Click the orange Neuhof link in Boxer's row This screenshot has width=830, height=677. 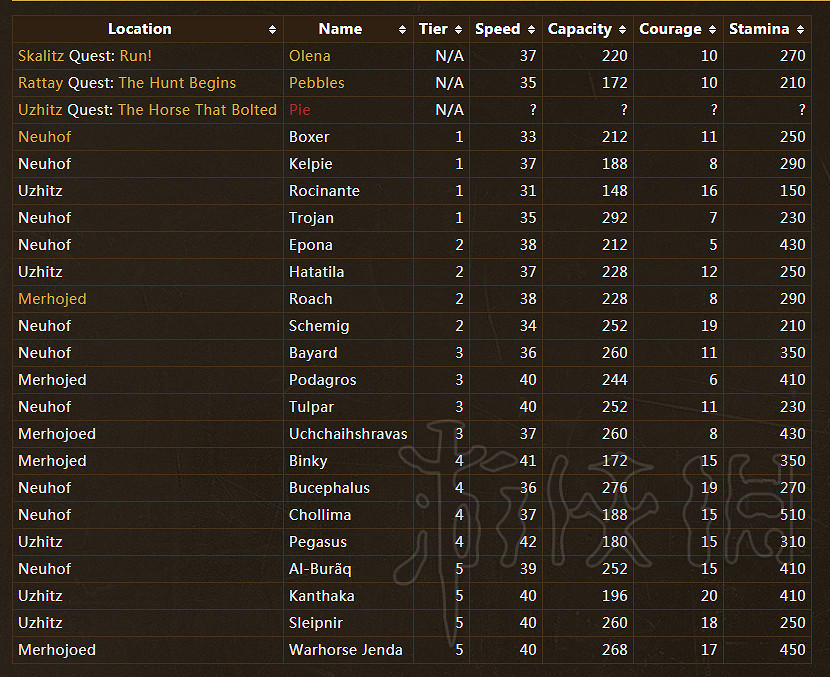(44, 137)
